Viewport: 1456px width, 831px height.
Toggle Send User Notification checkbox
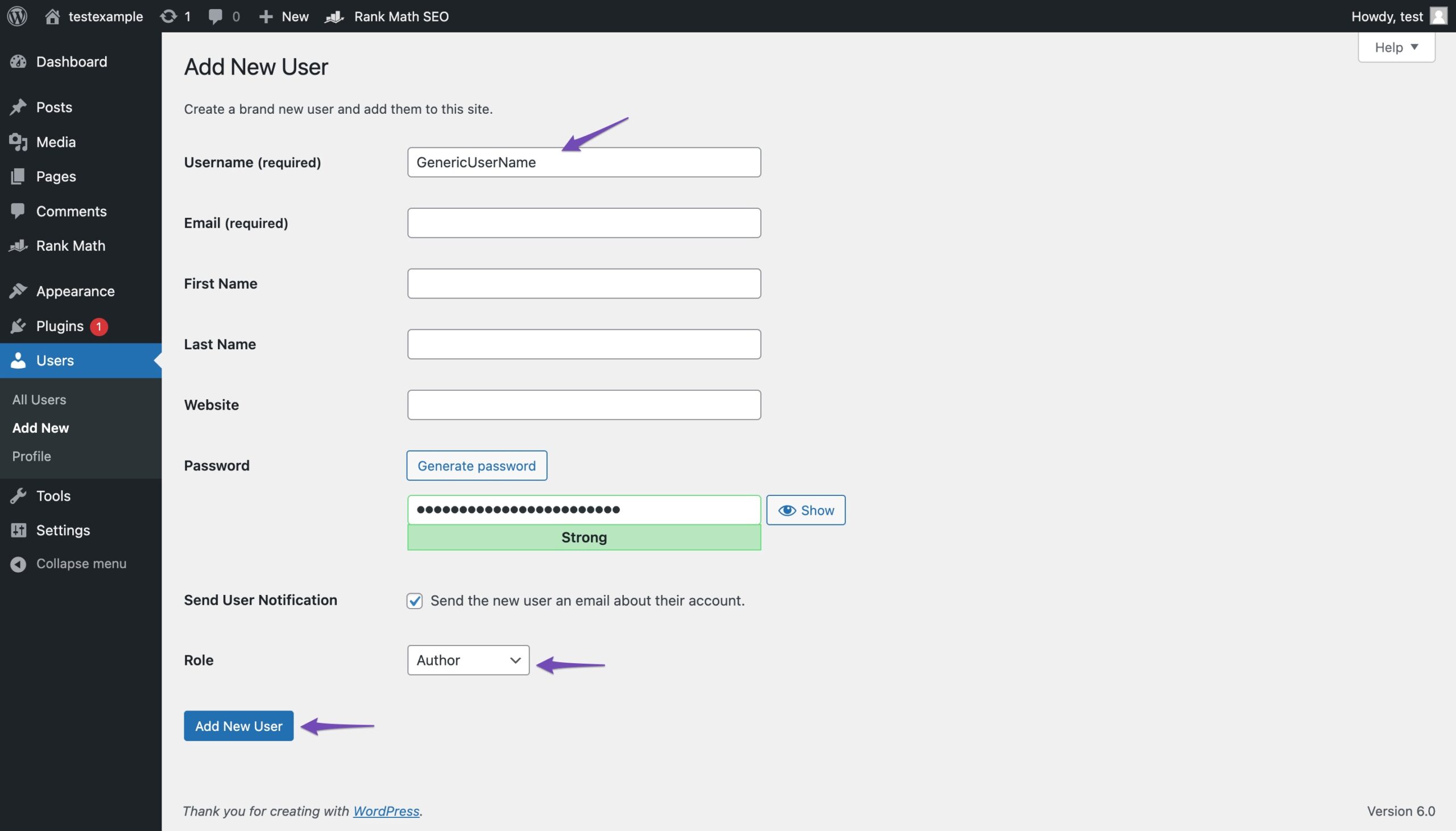click(414, 600)
